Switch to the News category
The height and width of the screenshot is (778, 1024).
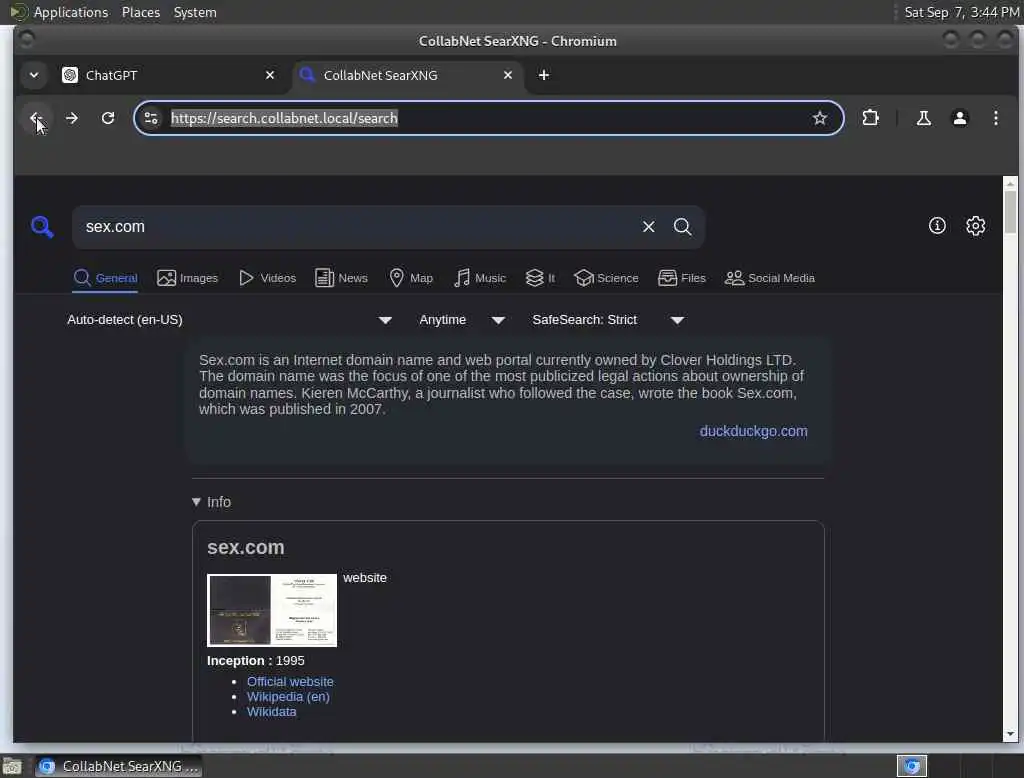[x=341, y=278]
